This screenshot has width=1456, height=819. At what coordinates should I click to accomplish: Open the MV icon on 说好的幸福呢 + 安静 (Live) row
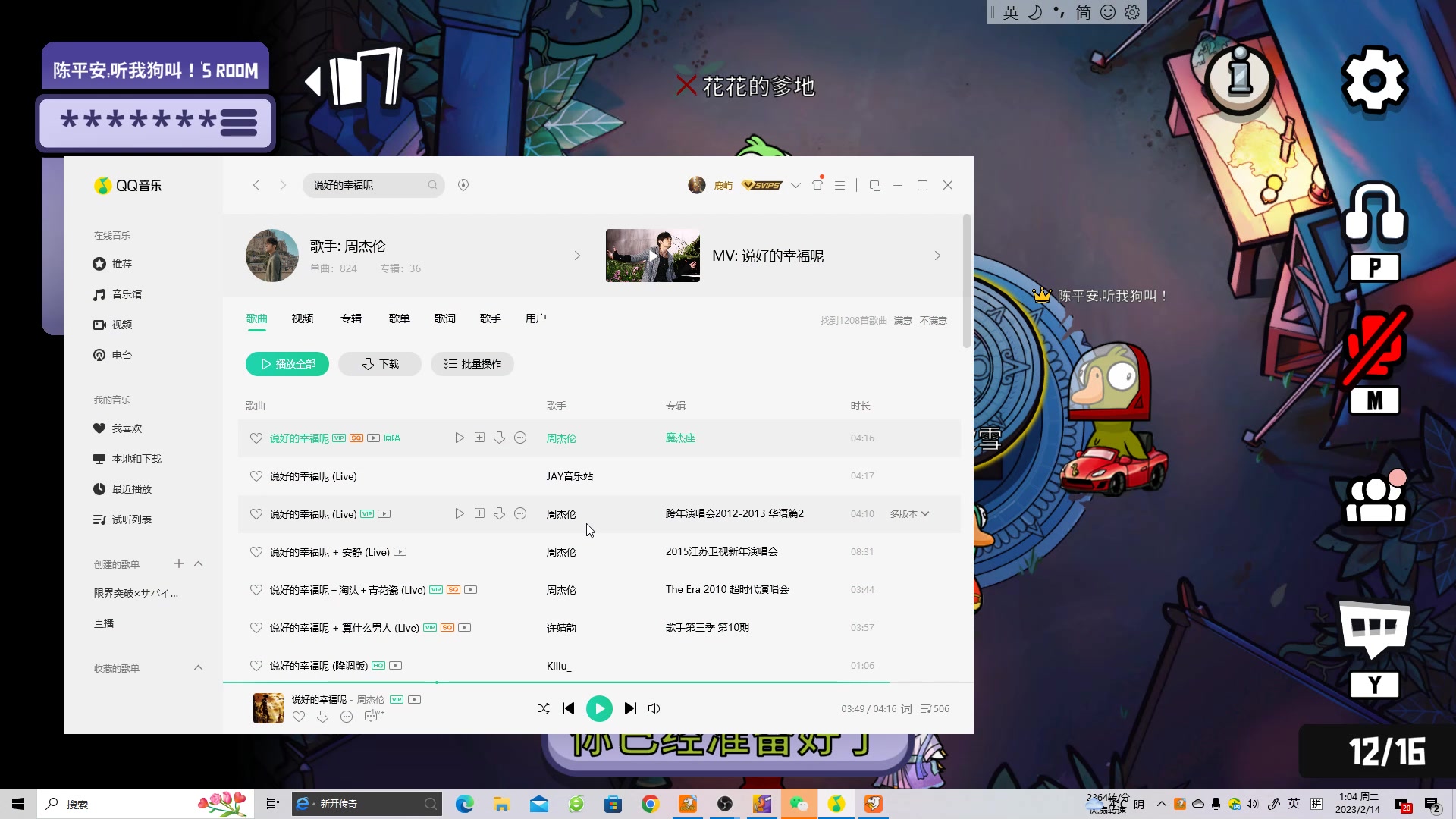pyautogui.click(x=400, y=552)
